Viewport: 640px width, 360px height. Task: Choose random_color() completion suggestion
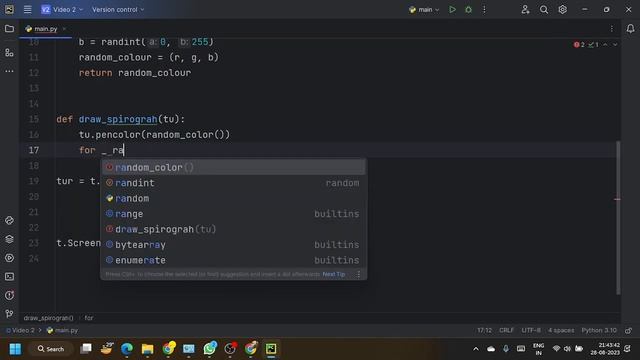(x=233, y=167)
